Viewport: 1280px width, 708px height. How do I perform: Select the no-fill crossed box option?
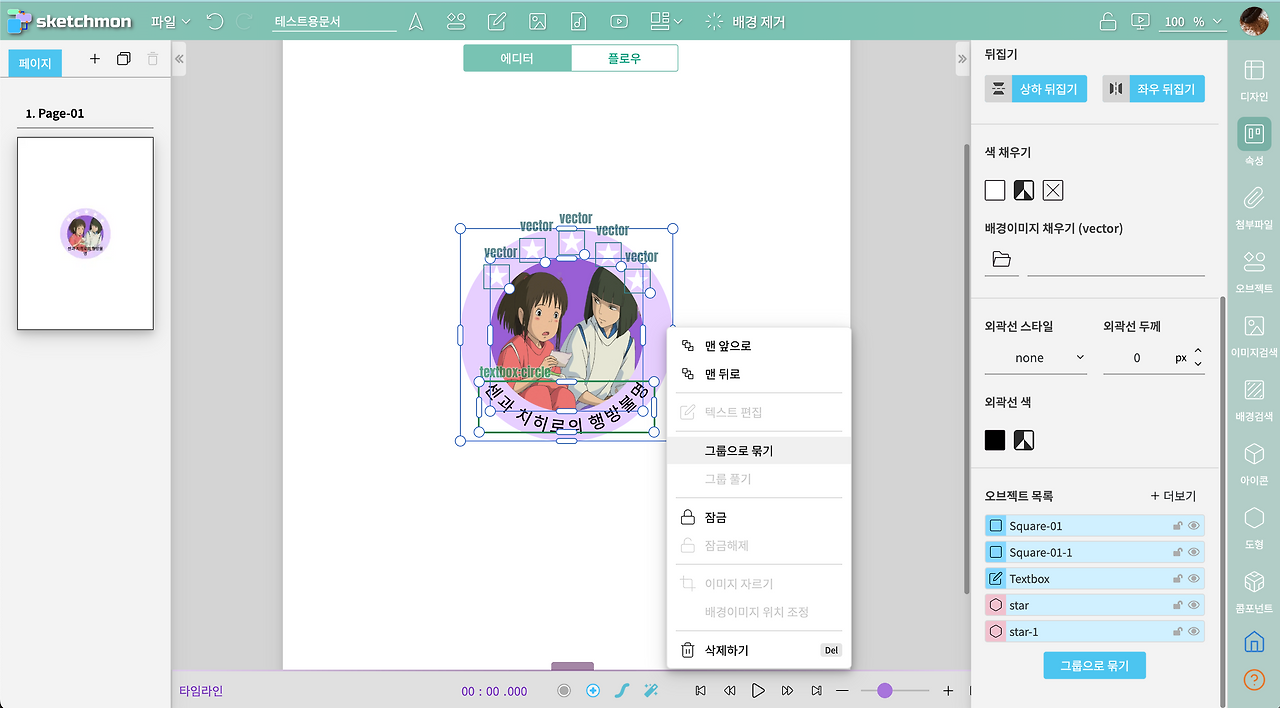point(1053,190)
